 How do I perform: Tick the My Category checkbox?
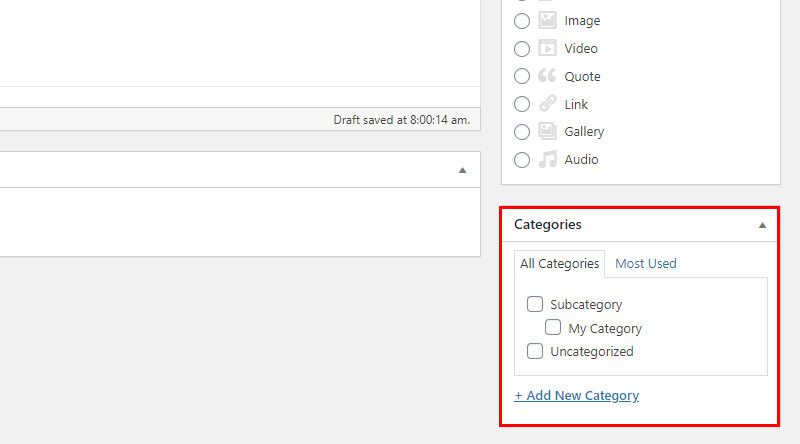click(x=553, y=327)
